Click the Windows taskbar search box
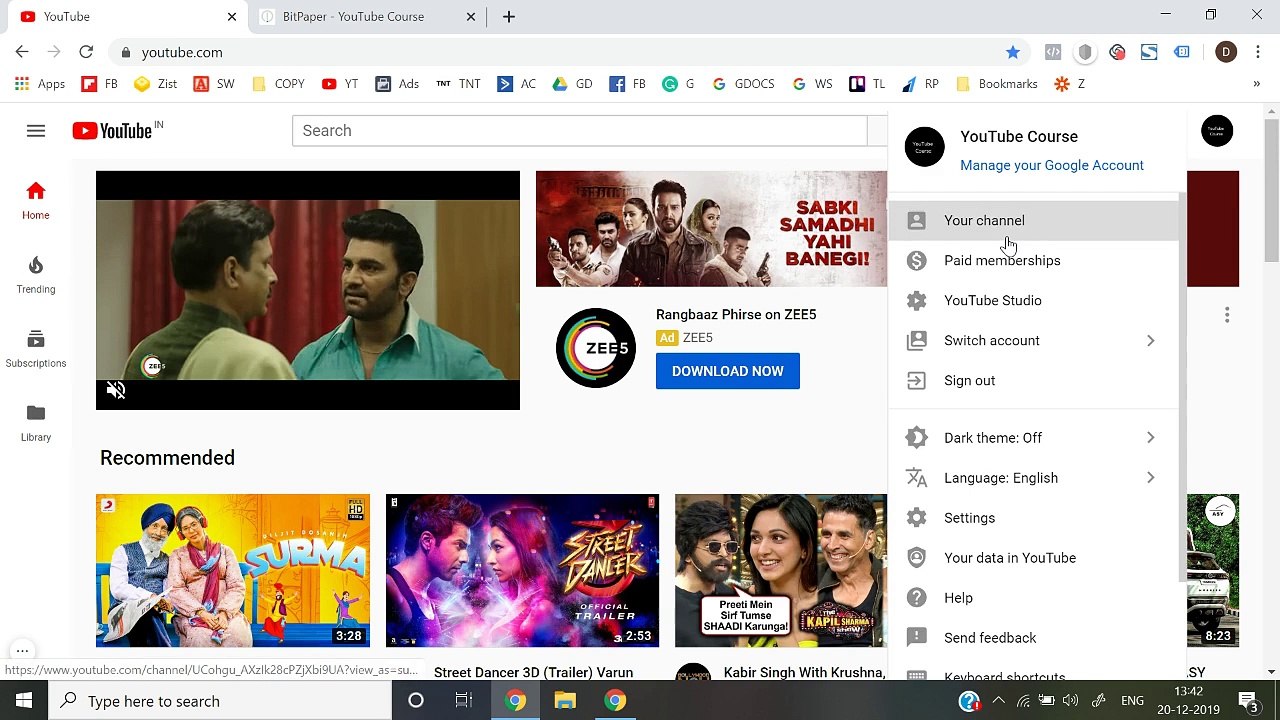This screenshot has height=720, width=1280. tap(220, 701)
